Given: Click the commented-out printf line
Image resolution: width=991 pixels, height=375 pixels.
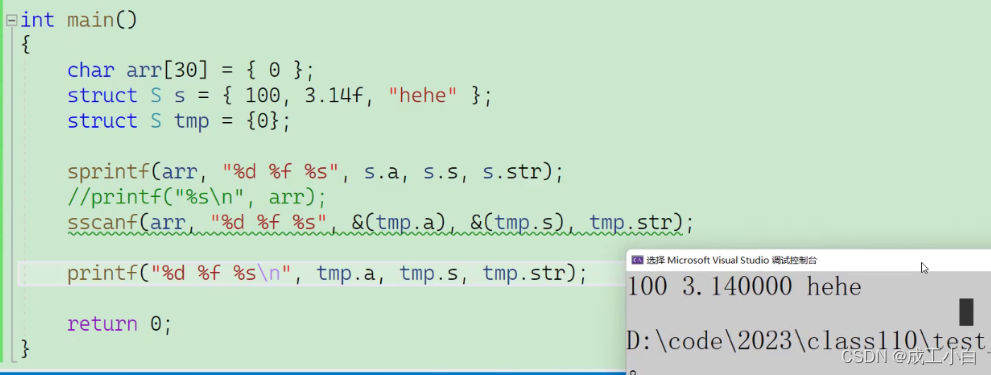Looking at the screenshot, I should click(x=197, y=197).
